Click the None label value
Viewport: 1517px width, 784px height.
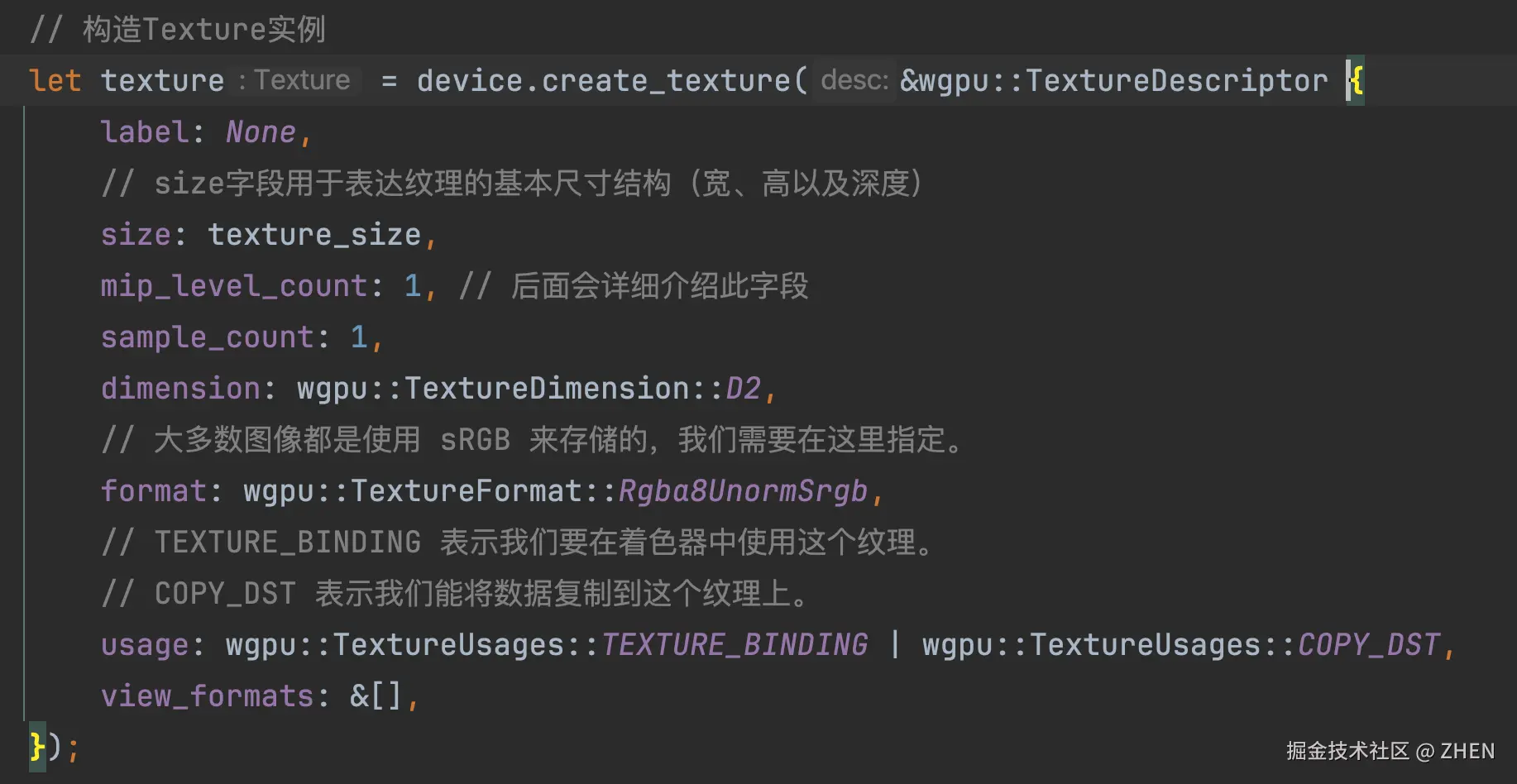point(261,132)
